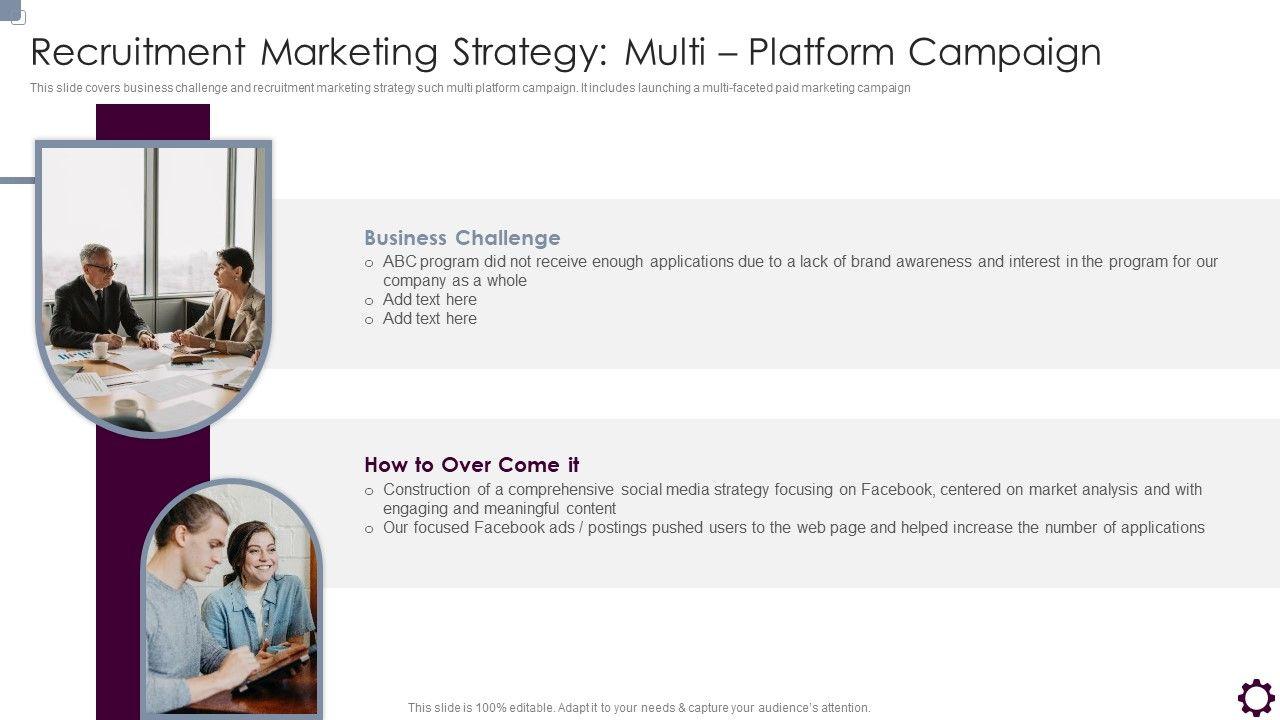Click the bullet marker before Construction text
Image resolution: width=1280 pixels, height=720 pixels.
click(369, 491)
